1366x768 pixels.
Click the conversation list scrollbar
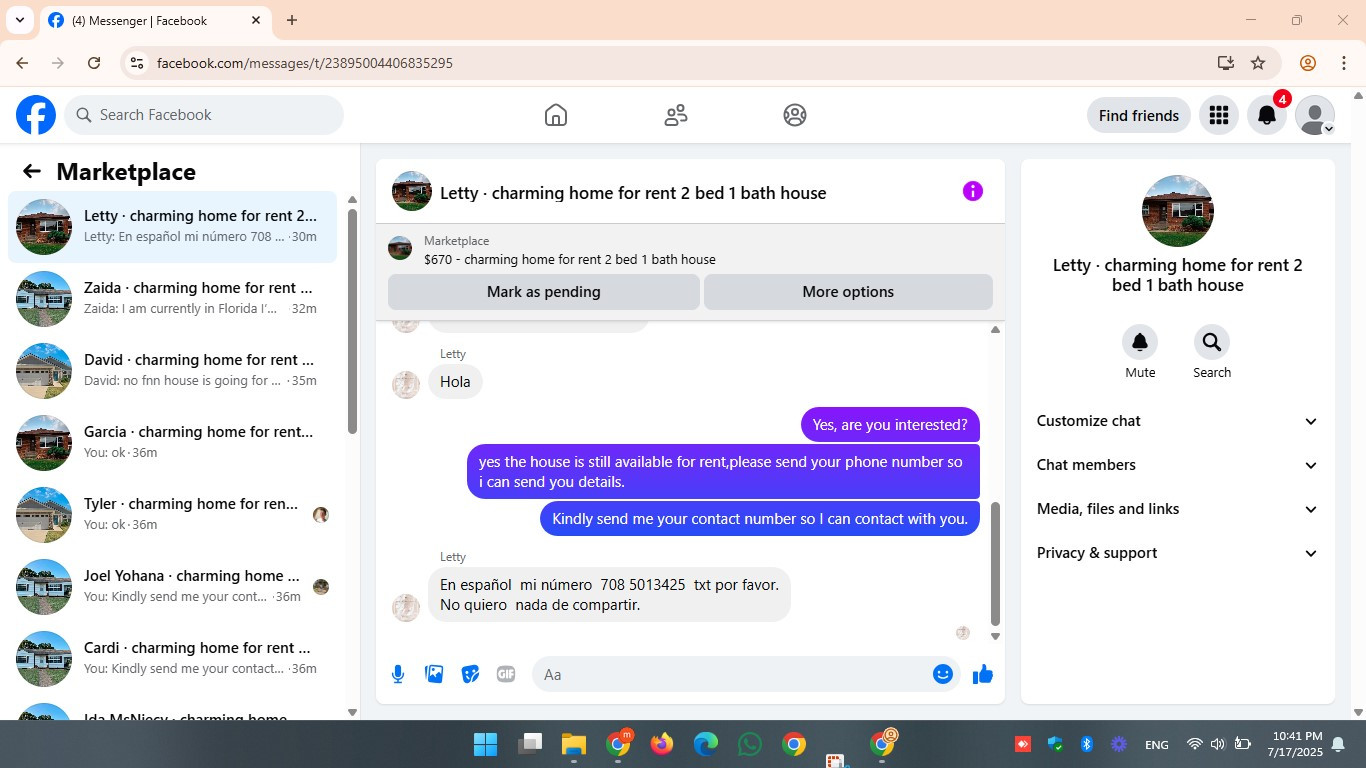click(352, 320)
